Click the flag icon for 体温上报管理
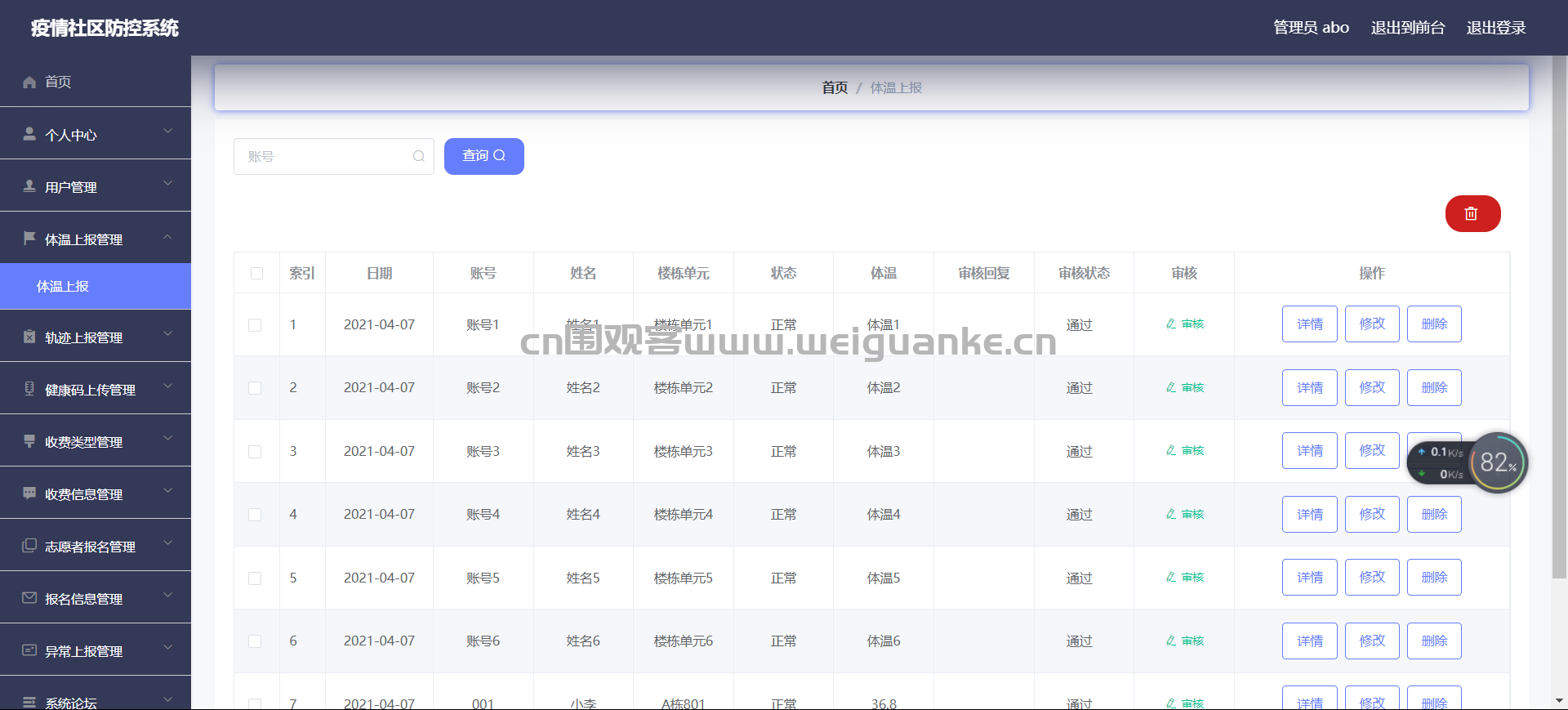This screenshot has height=710, width=1568. [x=29, y=239]
